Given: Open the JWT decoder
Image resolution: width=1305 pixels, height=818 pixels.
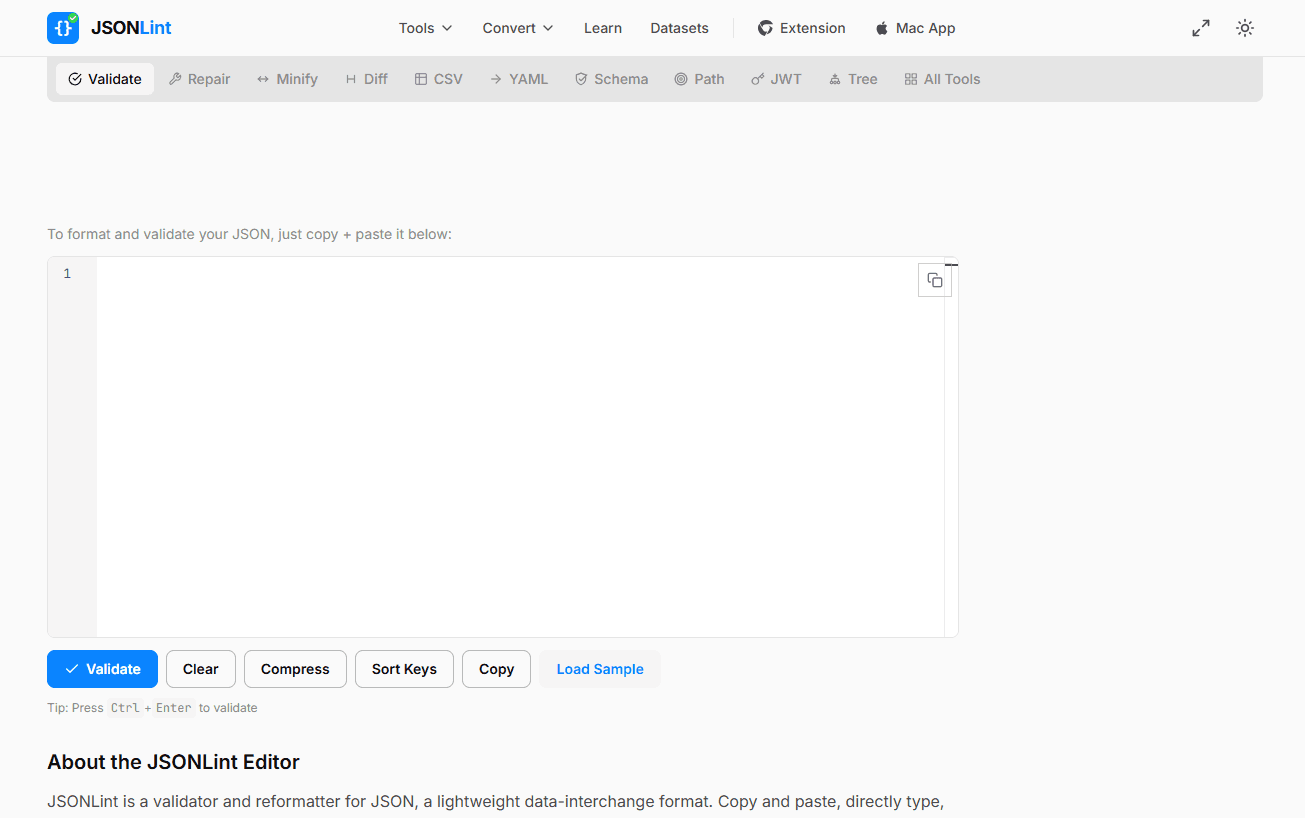Looking at the screenshot, I should pos(776,78).
